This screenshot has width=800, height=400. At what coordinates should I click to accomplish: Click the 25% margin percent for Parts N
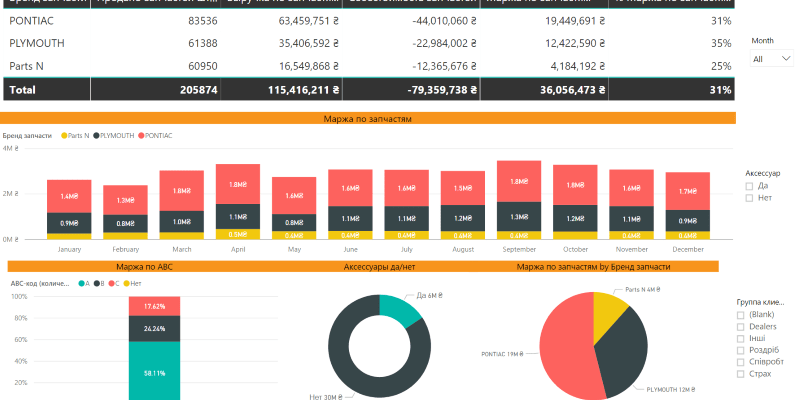(x=722, y=66)
